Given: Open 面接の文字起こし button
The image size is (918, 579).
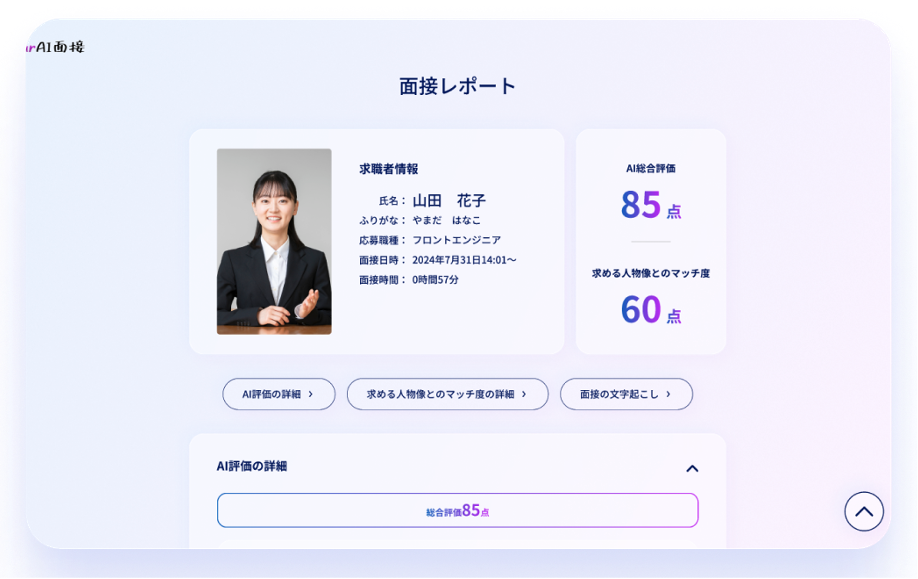Looking at the screenshot, I should pyautogui.click(x=626, y=394).
